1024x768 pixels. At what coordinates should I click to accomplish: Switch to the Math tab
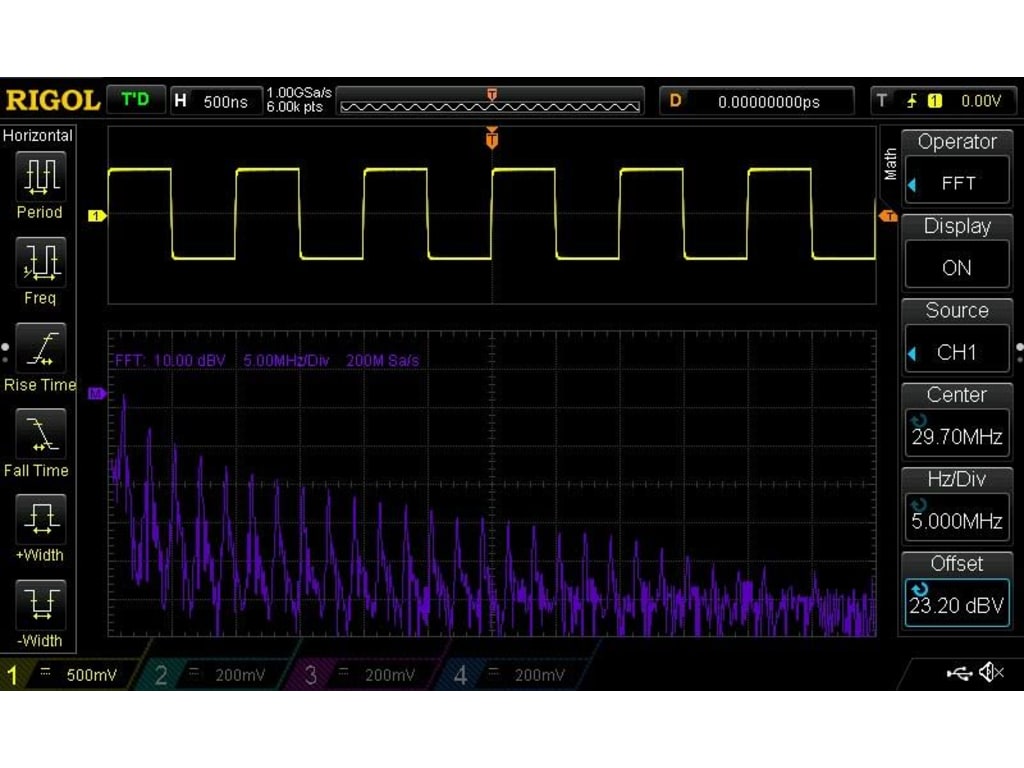click(890, 165)
